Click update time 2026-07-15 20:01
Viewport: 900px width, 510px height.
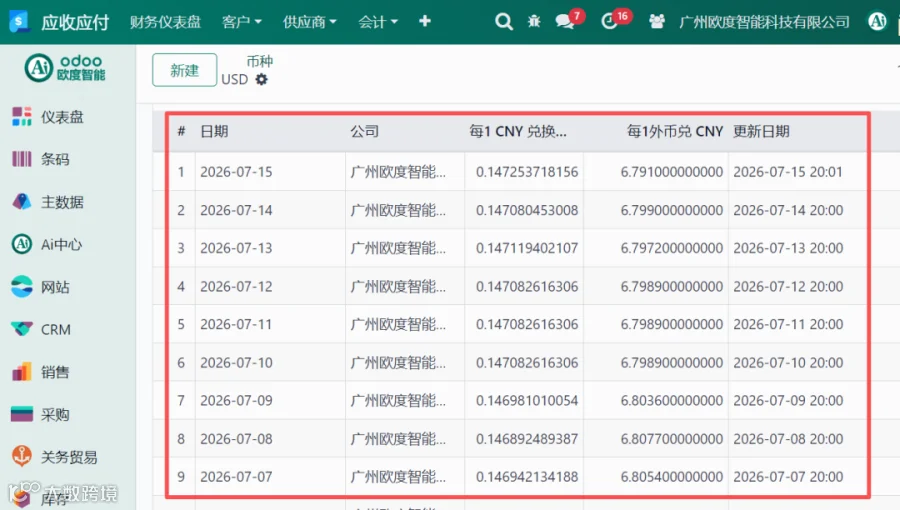(x=788, y=172)
